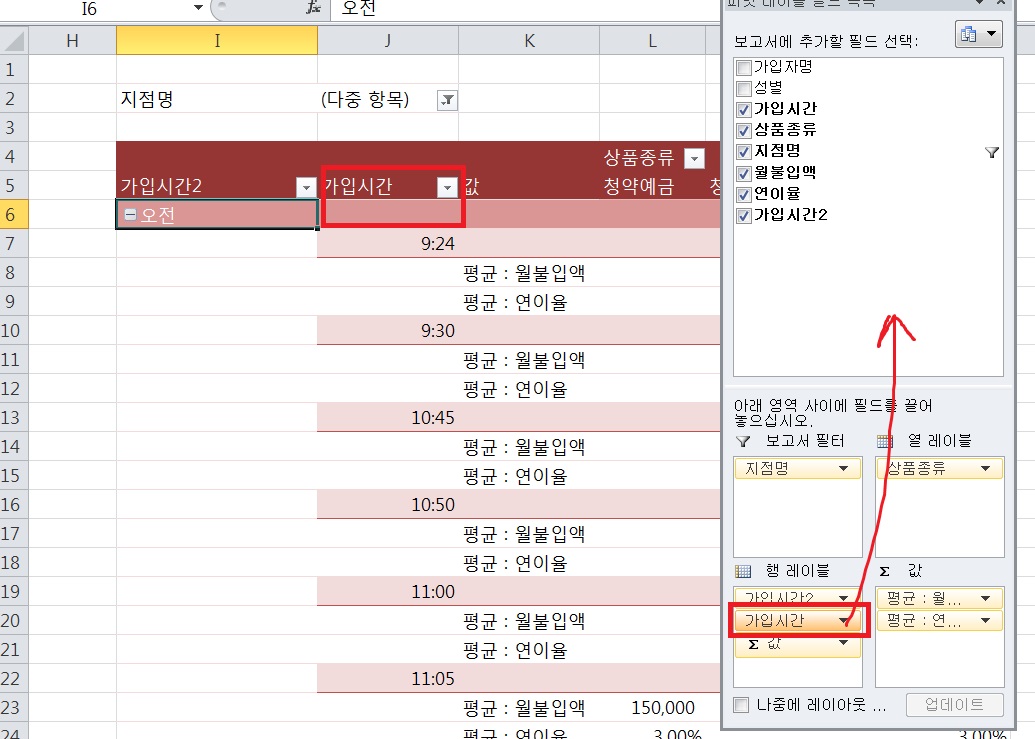Screen dimensions: 1035x739
Task: Open the 상품종류 column label filter dropdown
Action: [x=694, y=158]
